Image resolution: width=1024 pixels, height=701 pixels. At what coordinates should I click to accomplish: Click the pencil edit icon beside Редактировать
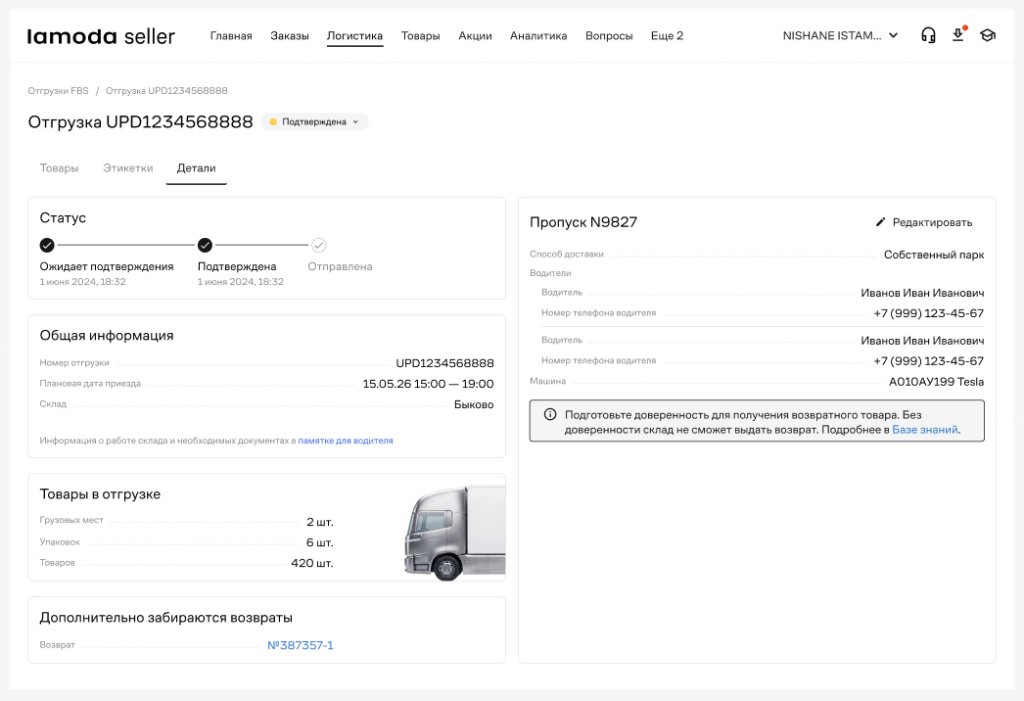click(x=880, y=222)
